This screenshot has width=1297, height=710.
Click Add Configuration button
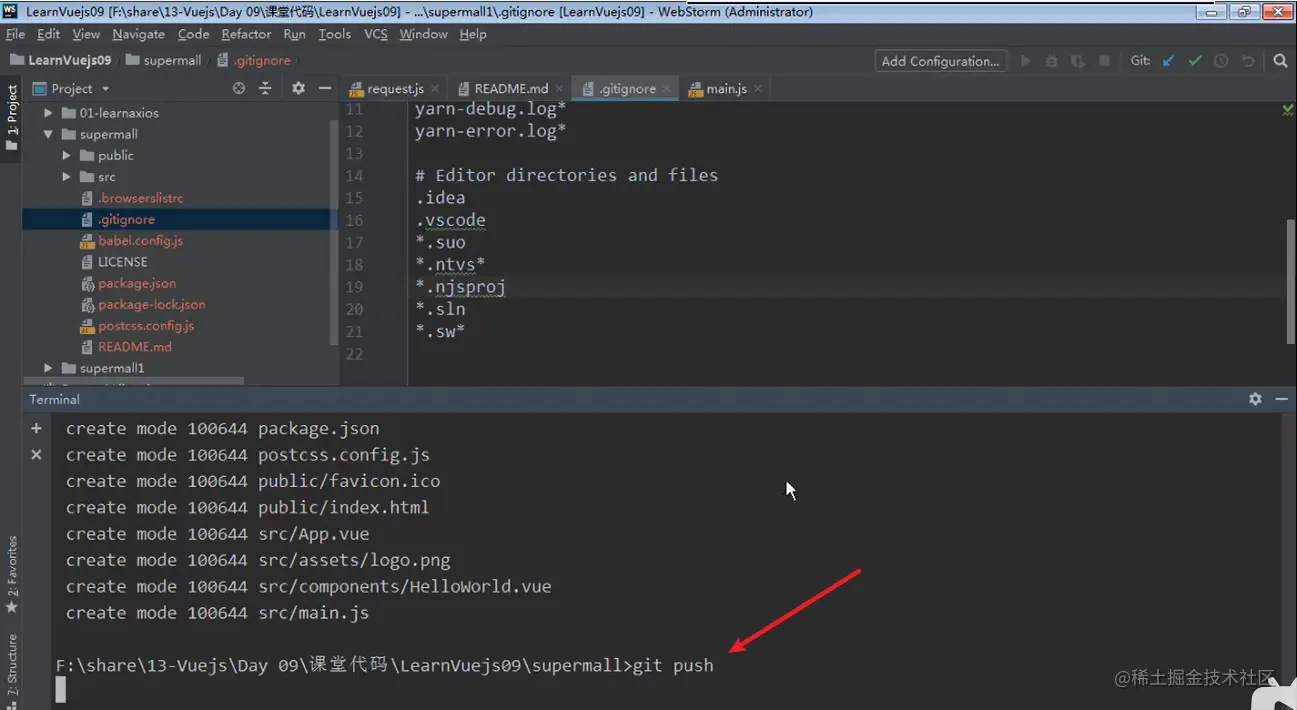tap(940, 61)
